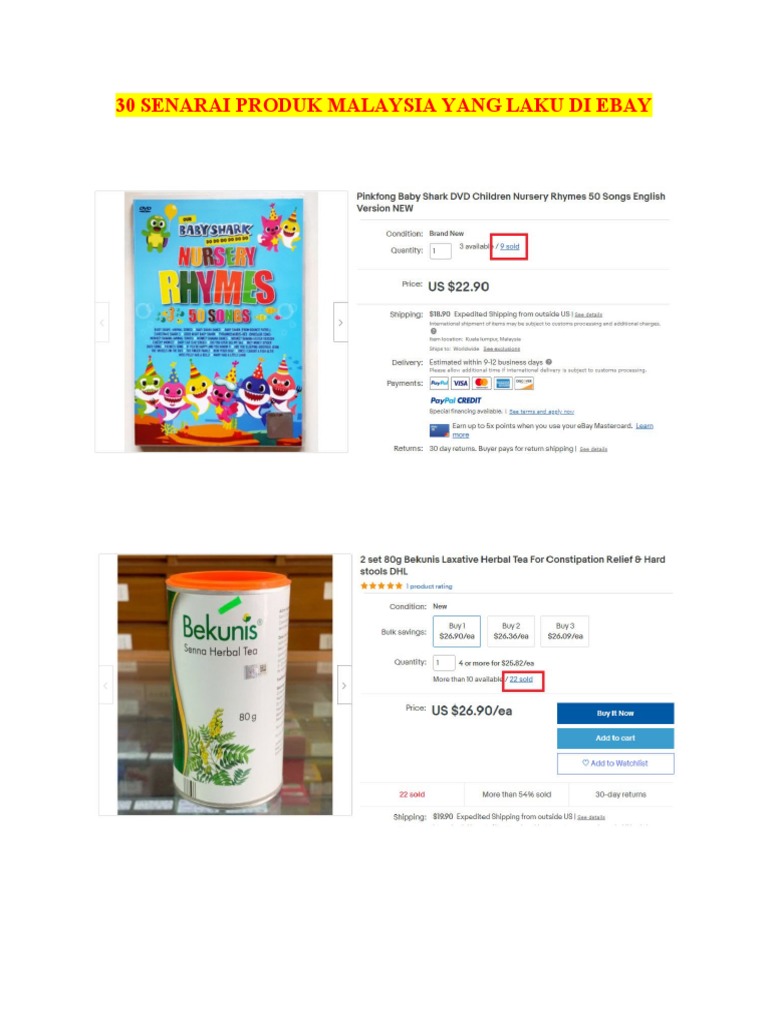Open the 22 sold link near quantity
Viewport: 768px width, 1024px height.
point(521,679)
